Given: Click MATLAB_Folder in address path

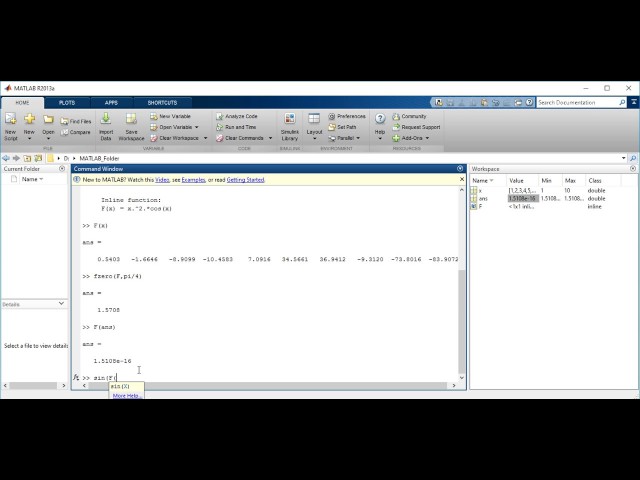Looking at the screenshot, I should click(99, 158).
